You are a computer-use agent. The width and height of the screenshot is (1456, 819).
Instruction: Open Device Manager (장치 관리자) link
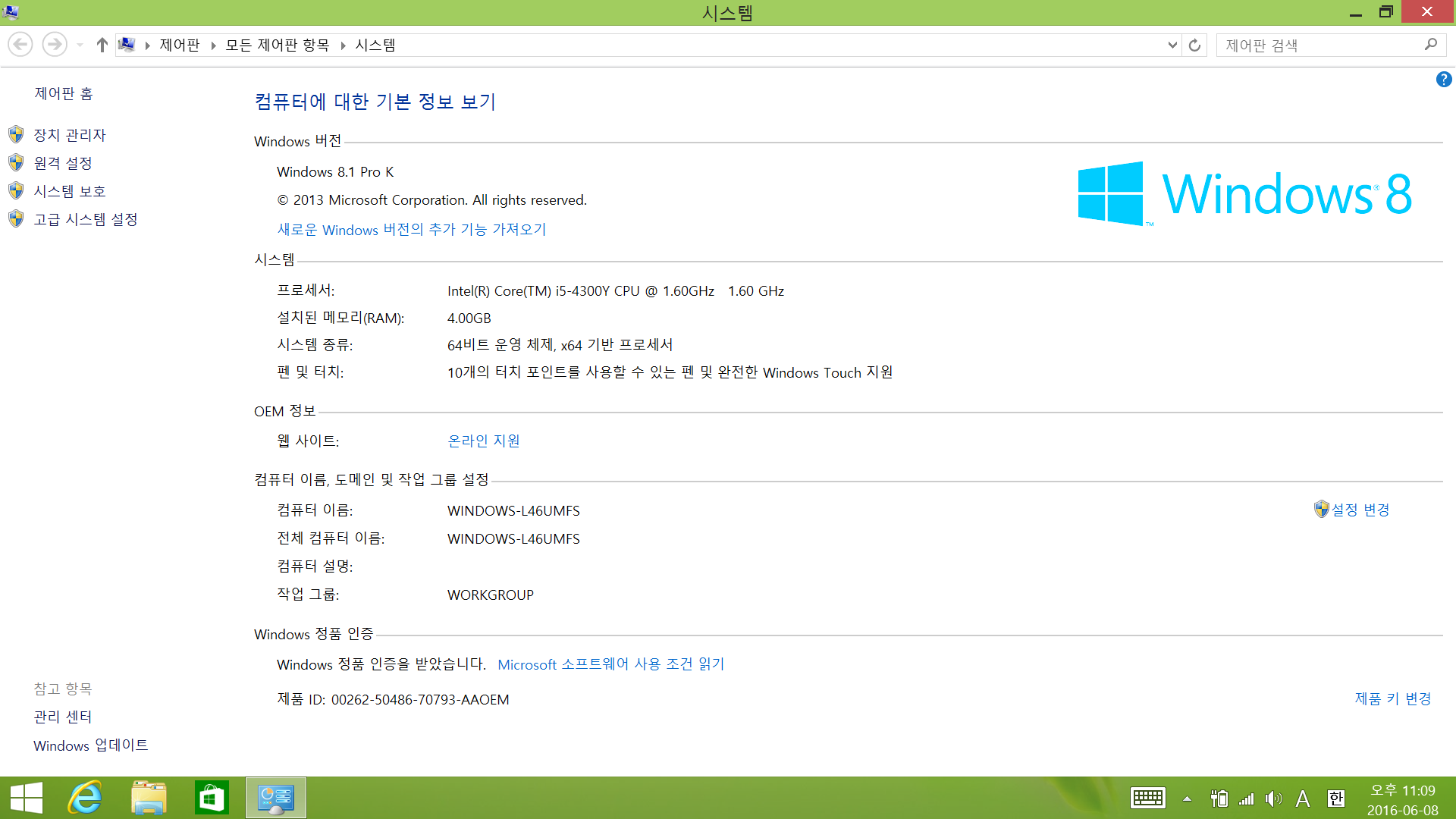click(69, 135)
